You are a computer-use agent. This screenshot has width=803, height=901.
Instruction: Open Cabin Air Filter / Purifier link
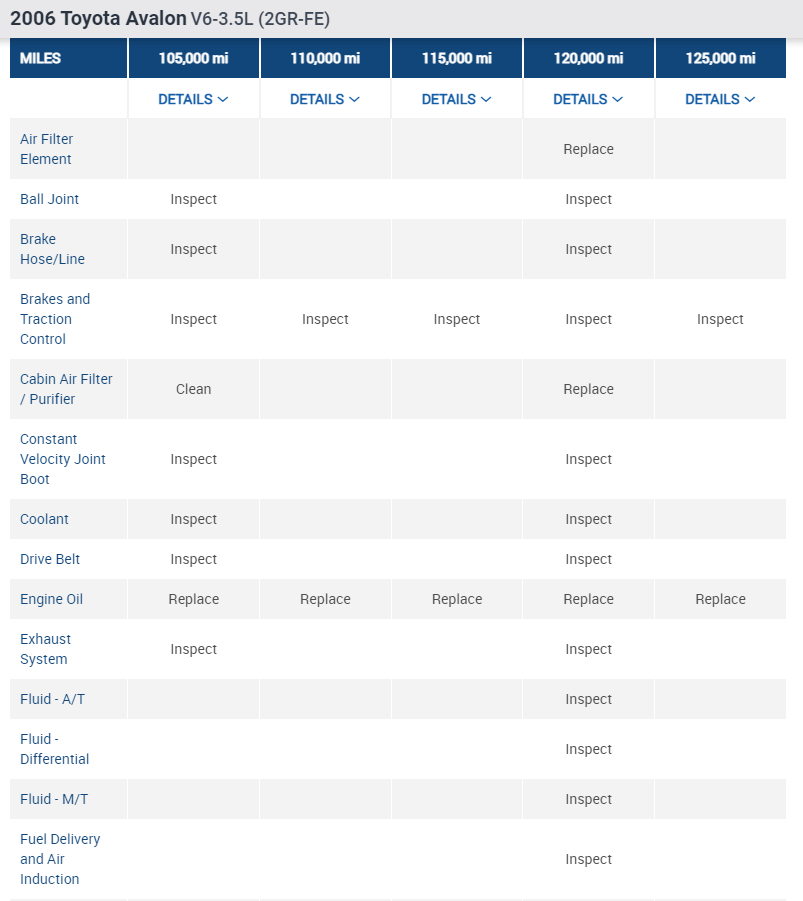[66, 389]
